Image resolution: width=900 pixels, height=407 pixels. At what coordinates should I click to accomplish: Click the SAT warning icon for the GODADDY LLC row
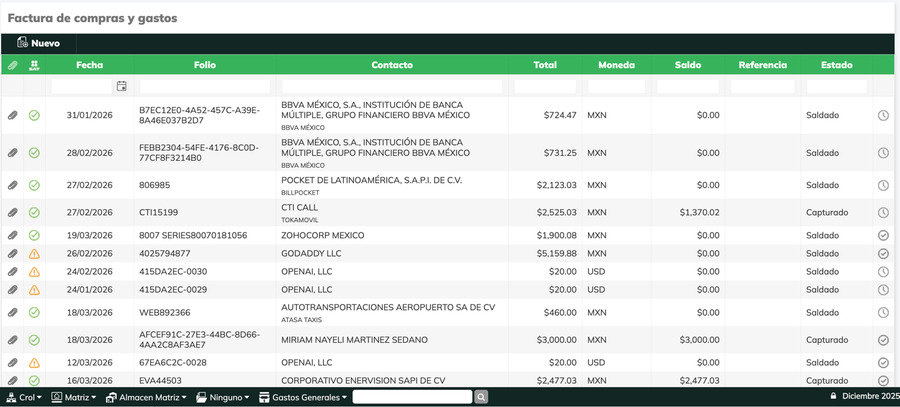point(34,254)
